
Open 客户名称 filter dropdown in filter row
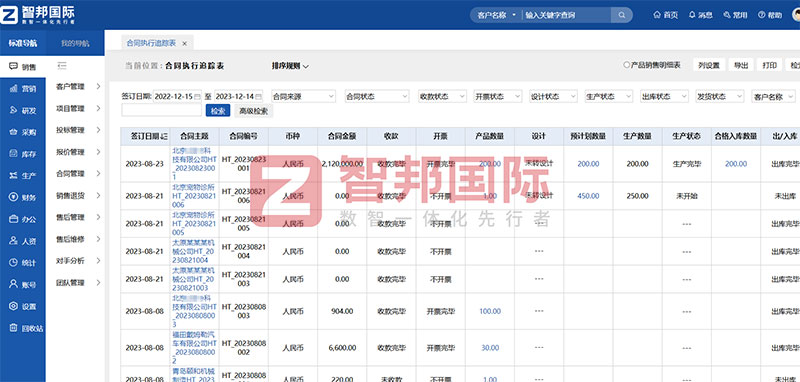coord(773,96)
